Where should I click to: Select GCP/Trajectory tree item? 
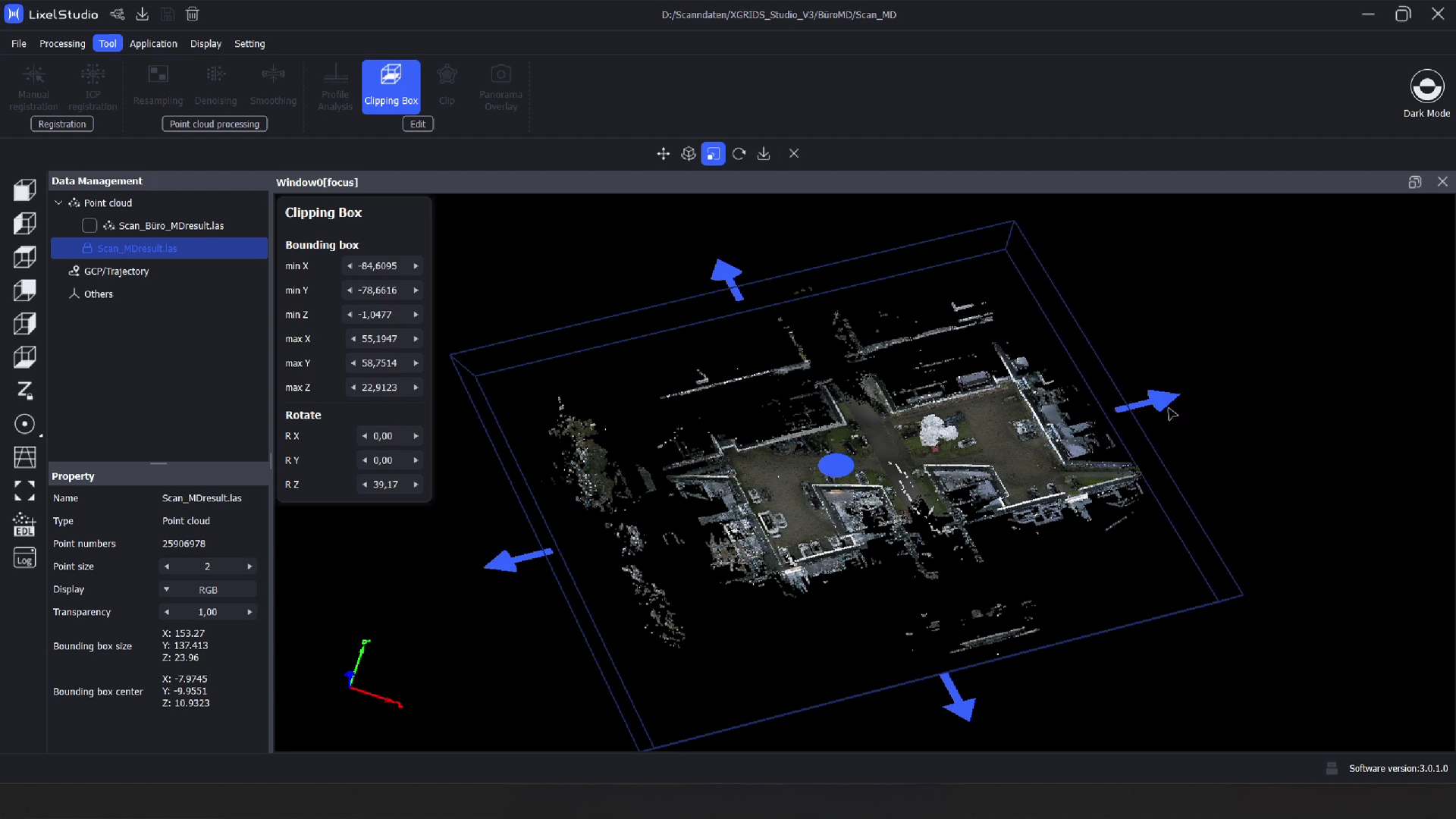pos(116,271)
